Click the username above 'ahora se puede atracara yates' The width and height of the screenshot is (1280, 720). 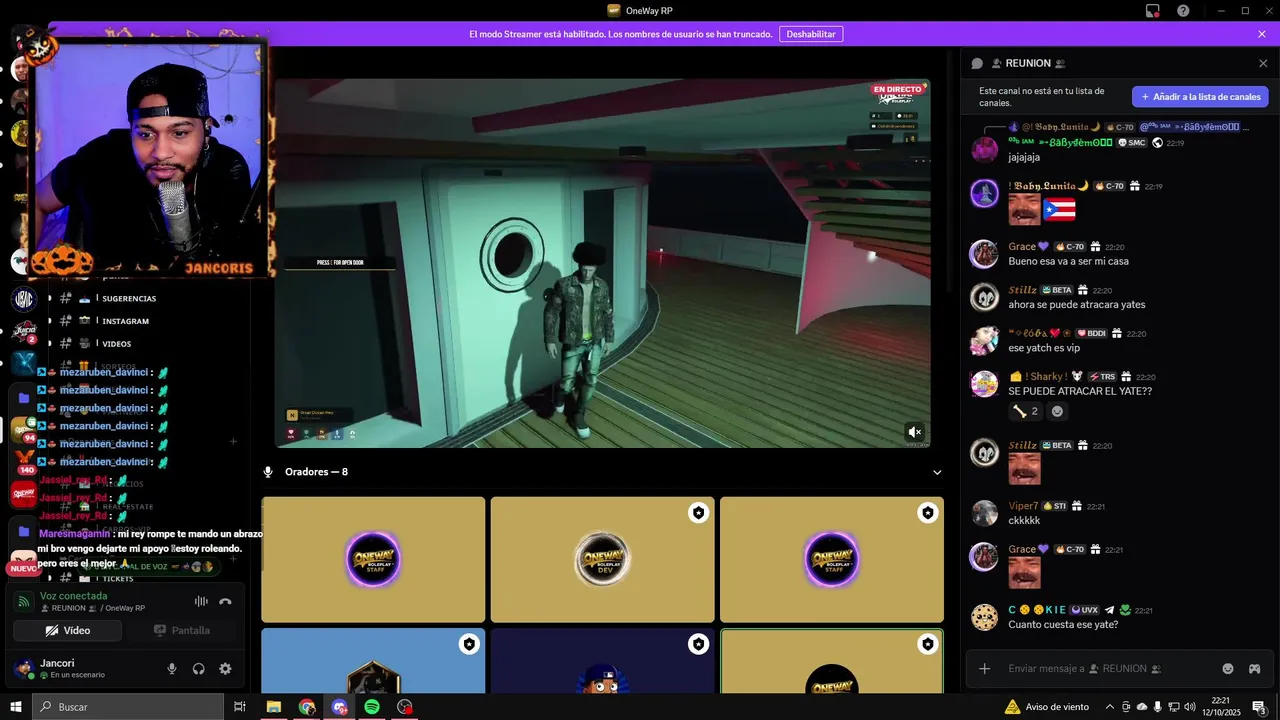[1022, 290]
